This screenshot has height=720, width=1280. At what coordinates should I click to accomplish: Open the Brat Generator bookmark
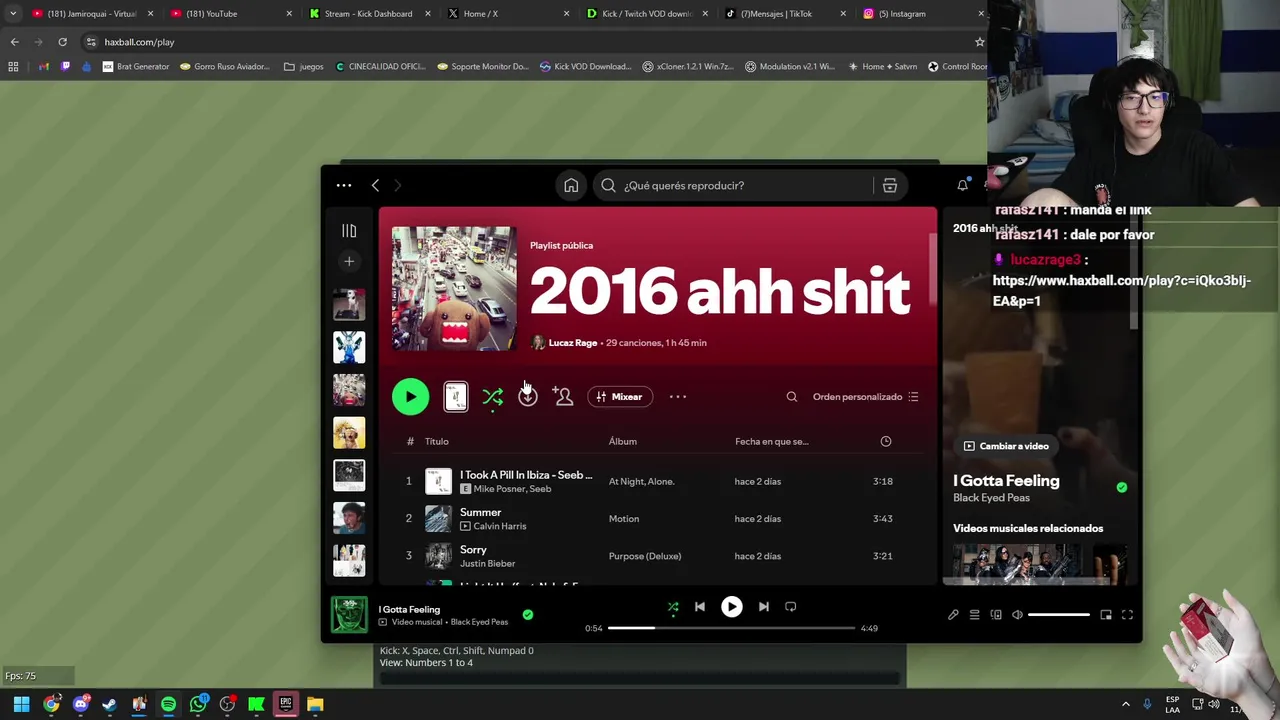[x=135, y=67]
